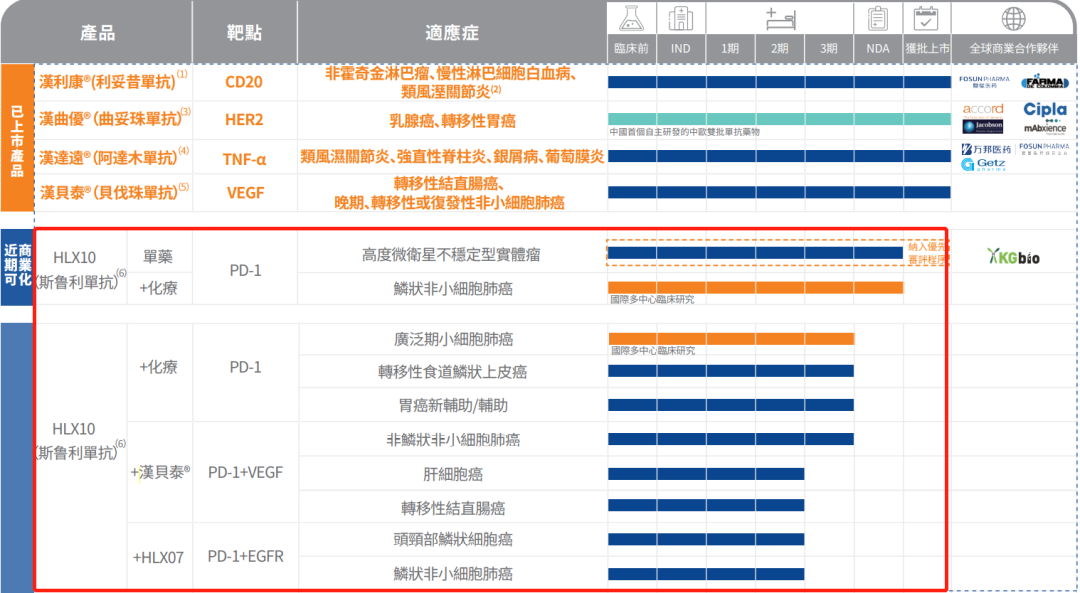The width and height of the screenshot is (1080, 593).
Task: Click the teal progress bar for 漢曲優
Action: click(779, 119)
